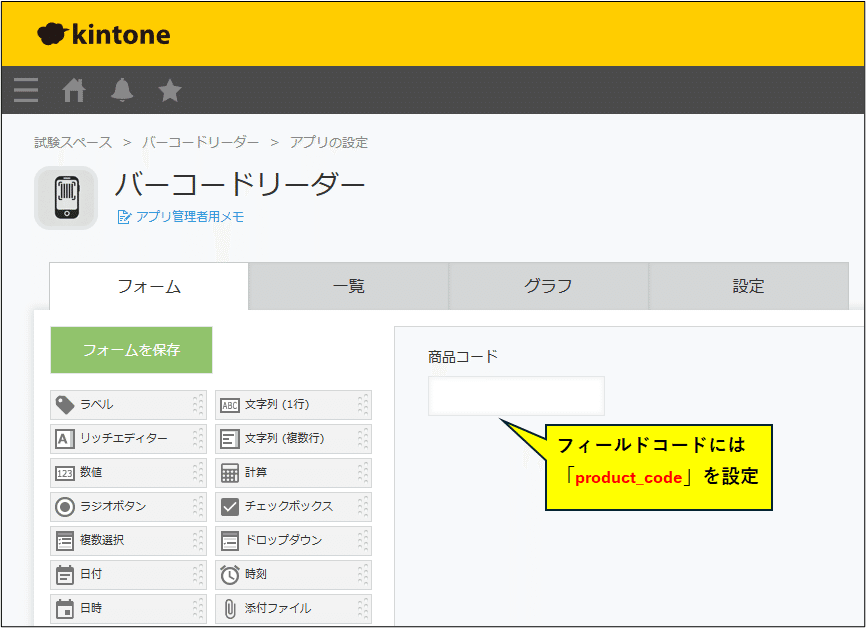Switch to the 一覧 tab
Image resolution: width=866 pixels, height=628 pixels.
coord(348,286)
